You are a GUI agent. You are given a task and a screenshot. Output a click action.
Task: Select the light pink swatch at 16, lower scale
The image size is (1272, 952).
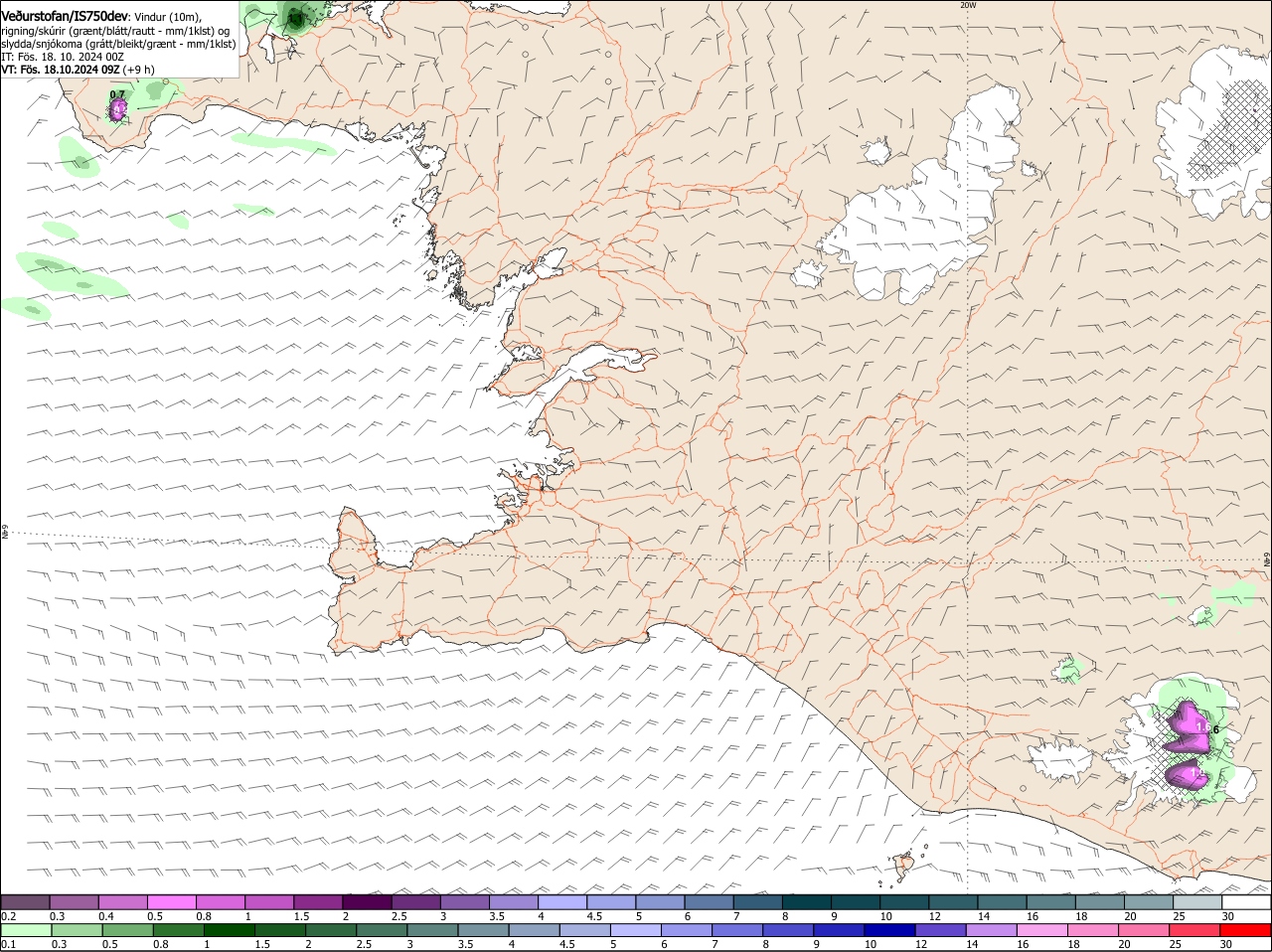1043,930
